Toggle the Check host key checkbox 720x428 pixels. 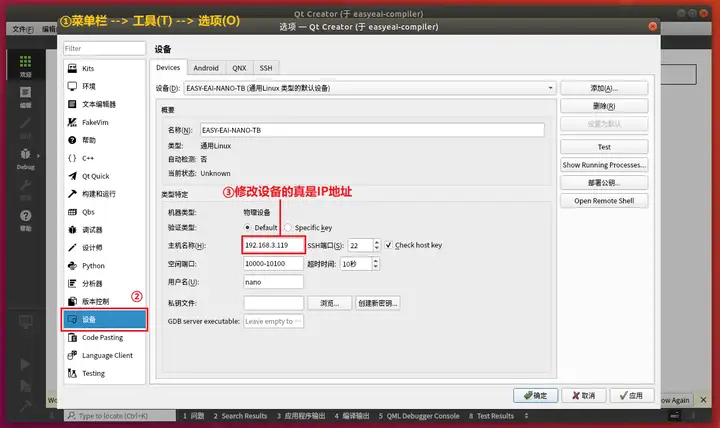(388, 245)
